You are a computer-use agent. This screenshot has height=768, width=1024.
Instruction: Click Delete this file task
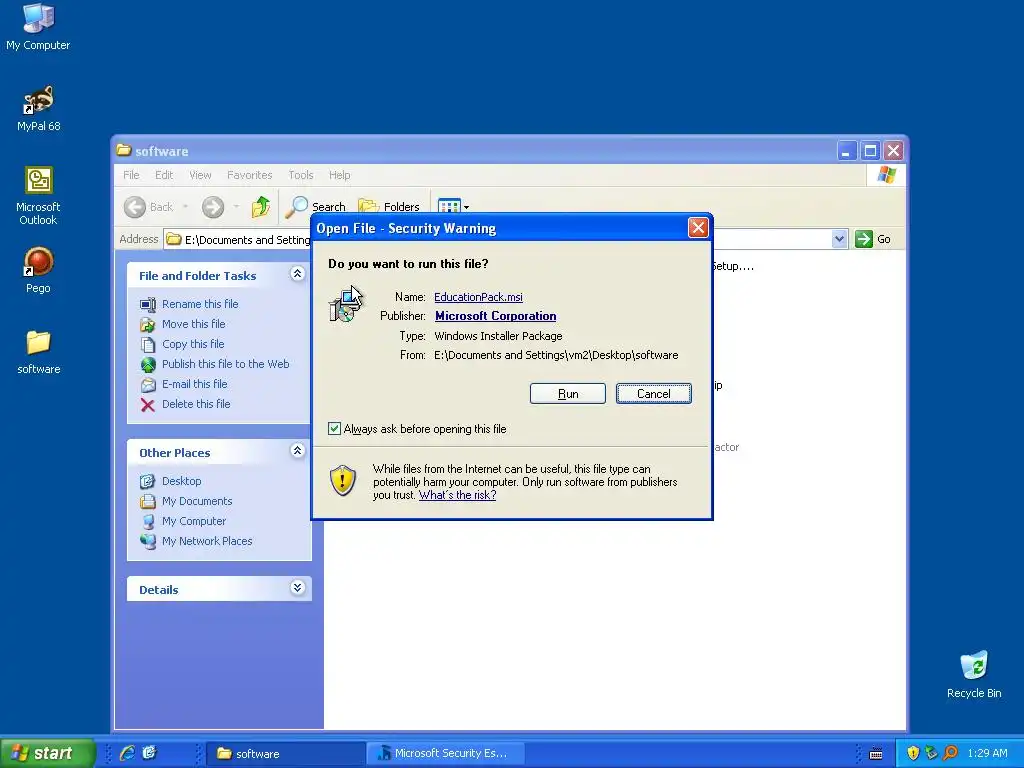196,404
